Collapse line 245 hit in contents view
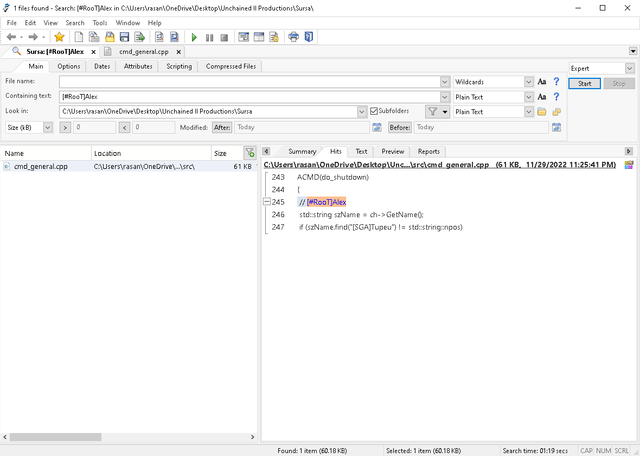 (x=267, y=201)
